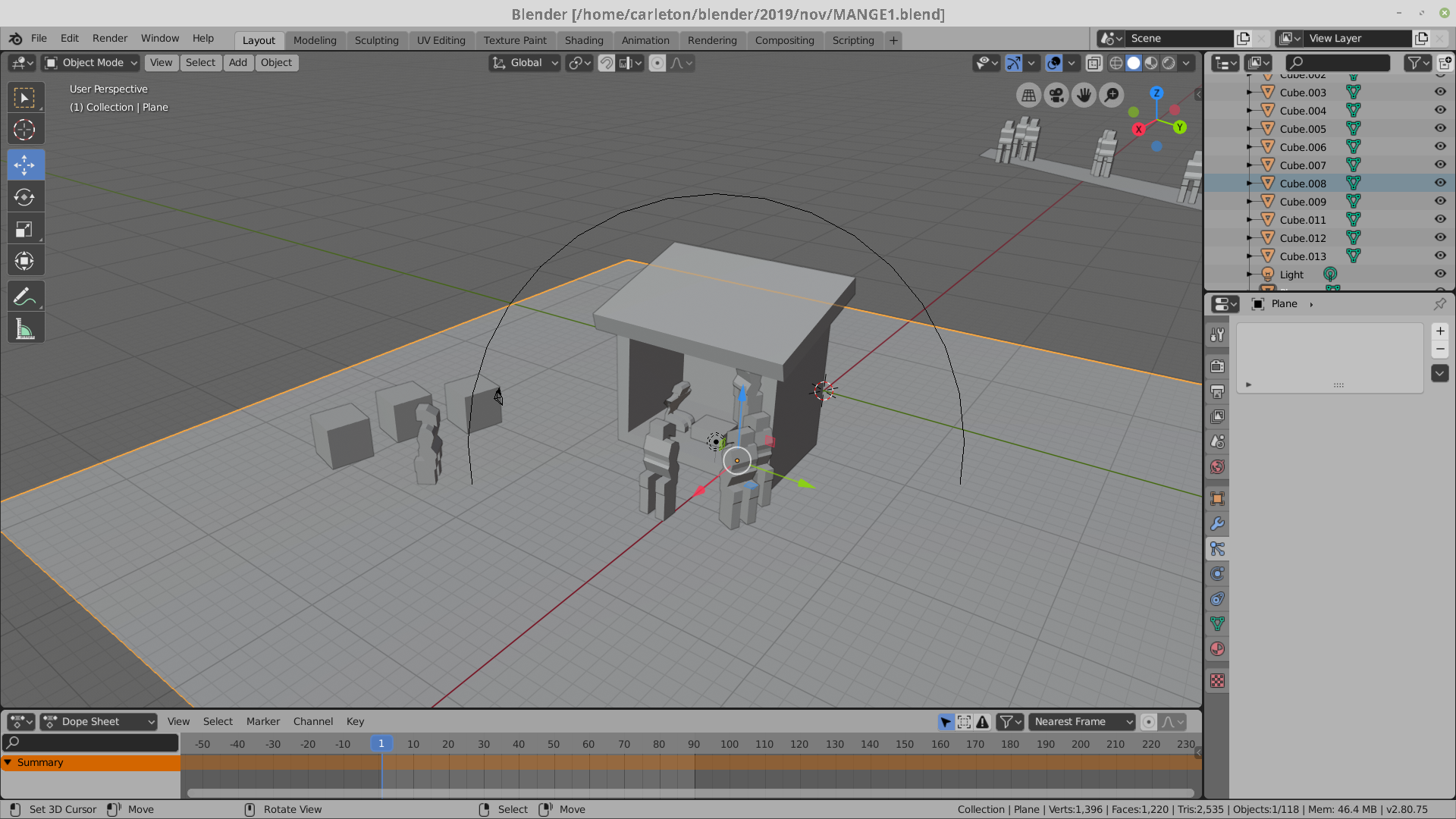This screenshot has height=819, width=1456.
Task: Open the Modifiers properties tab
Action: pos(1217,524)
